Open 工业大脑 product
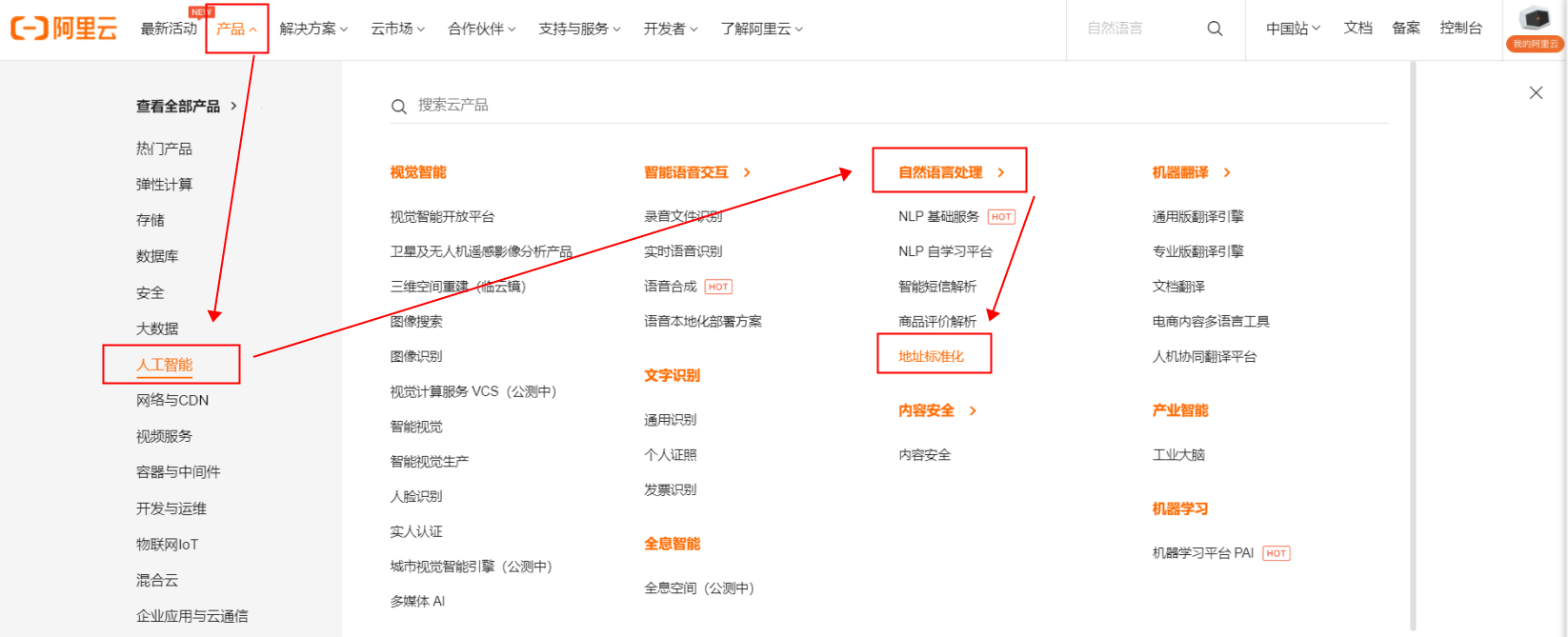Viewport: 1568px width, 637px height. tap(1178, 455)
